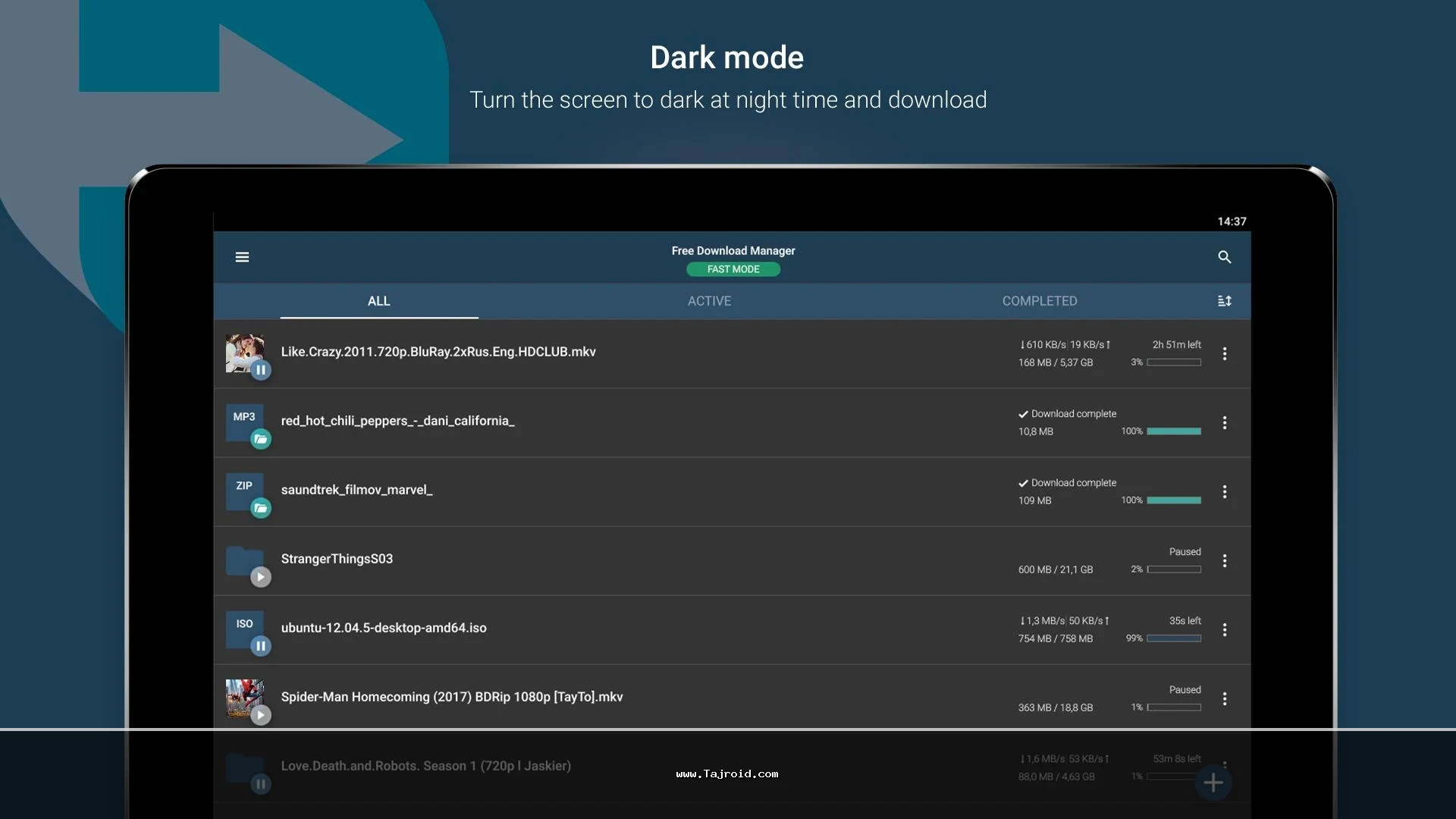
Task: Toggle the FAST MODE badge
Action: (x=733, y=269)
